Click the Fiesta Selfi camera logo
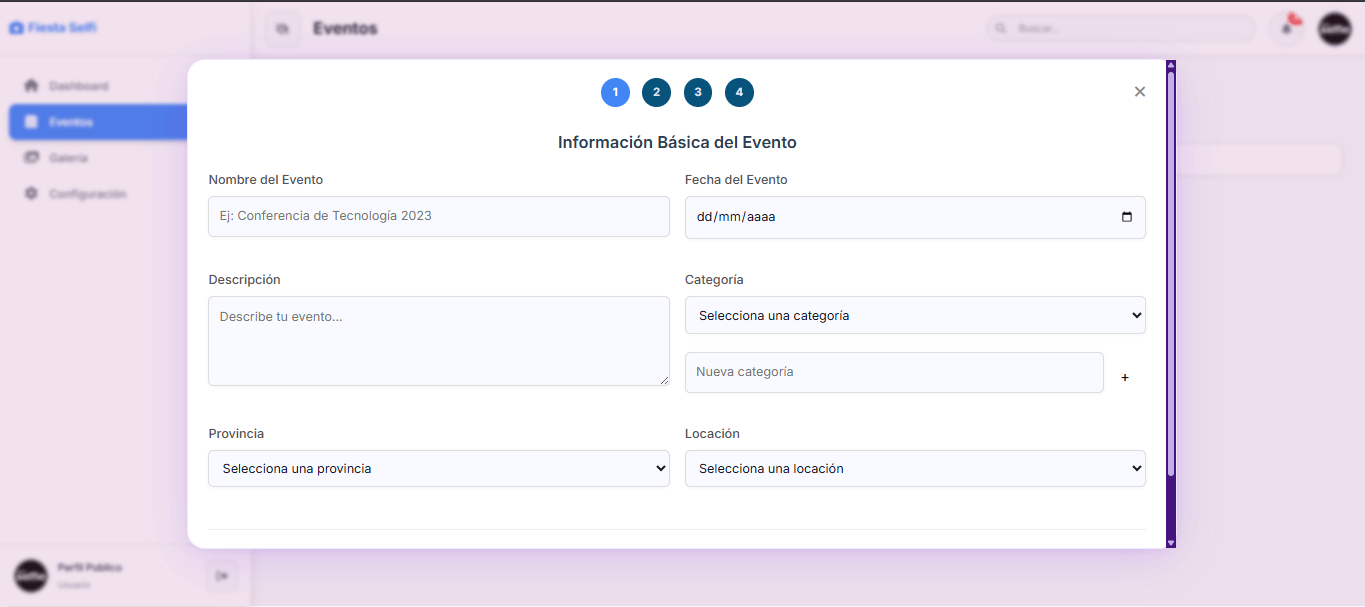 (16, 27)
